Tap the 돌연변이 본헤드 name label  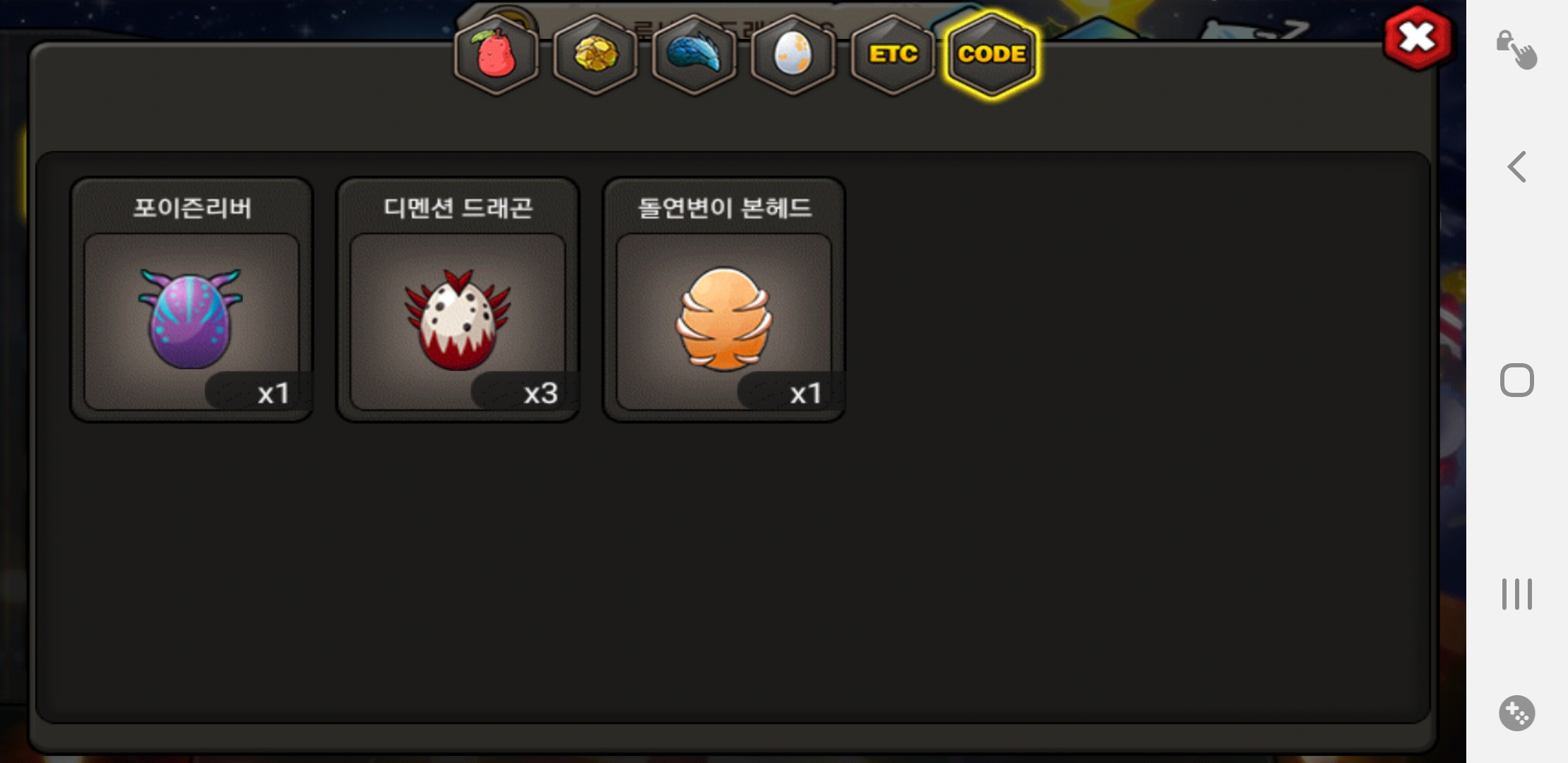pos(725,208)
